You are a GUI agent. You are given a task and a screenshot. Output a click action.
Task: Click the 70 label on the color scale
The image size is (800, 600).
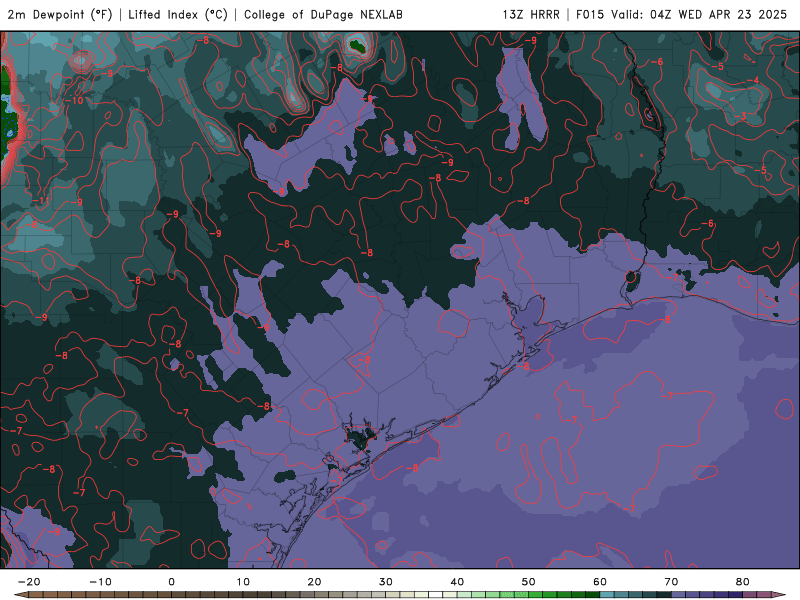click(x=671, y=582)
